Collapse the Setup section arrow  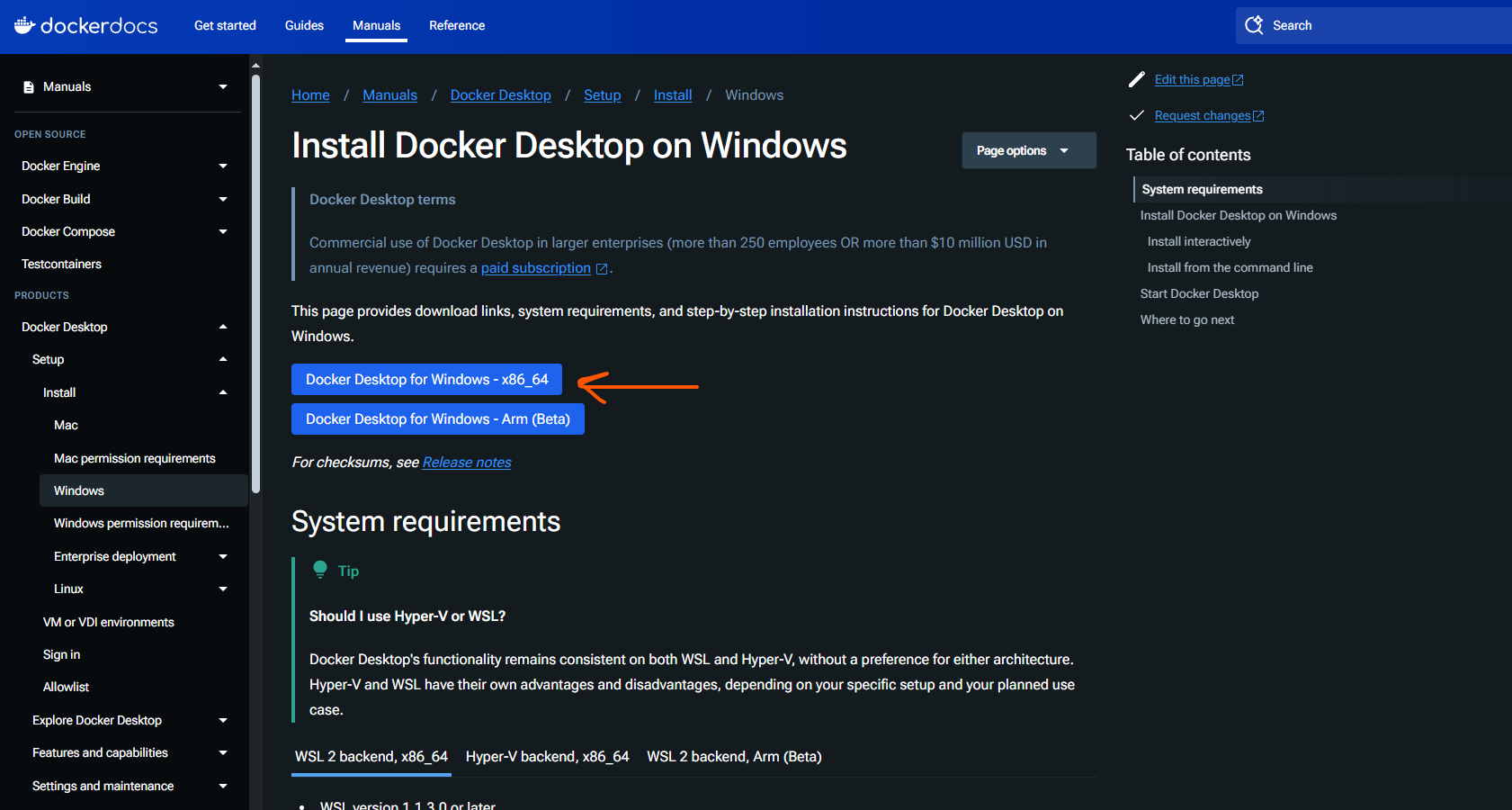click(223, 359)
